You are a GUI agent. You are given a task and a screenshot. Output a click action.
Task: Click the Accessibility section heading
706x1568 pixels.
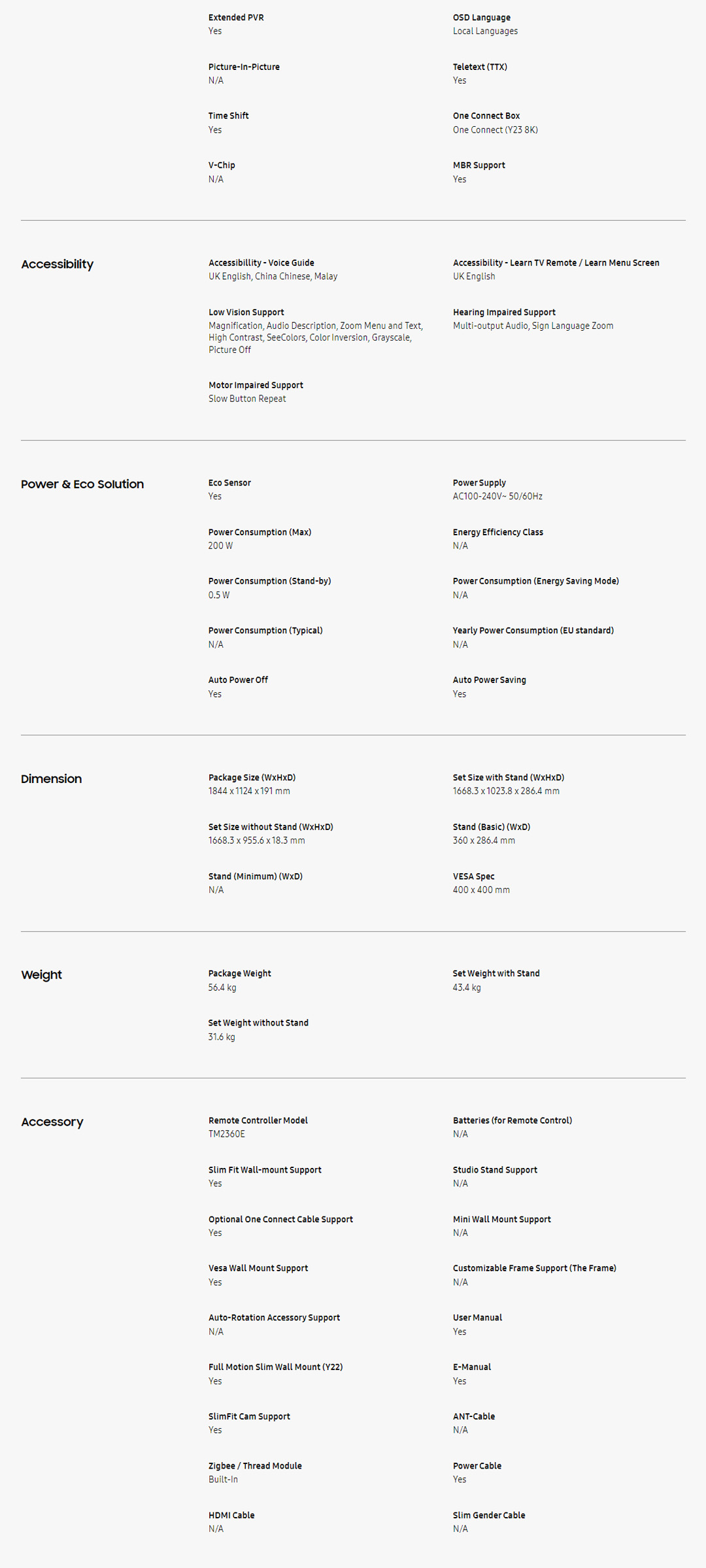[57, 264]
